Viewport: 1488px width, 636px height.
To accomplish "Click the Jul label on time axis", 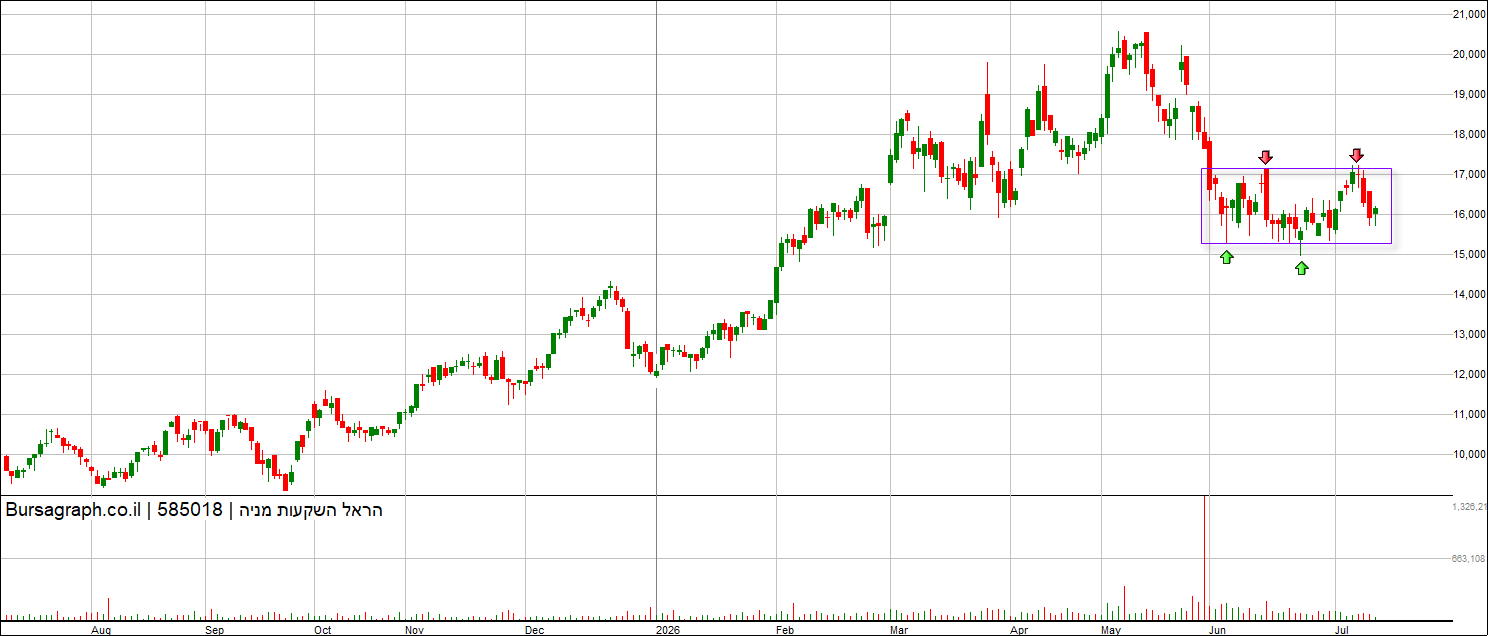I will (1342, 631).
